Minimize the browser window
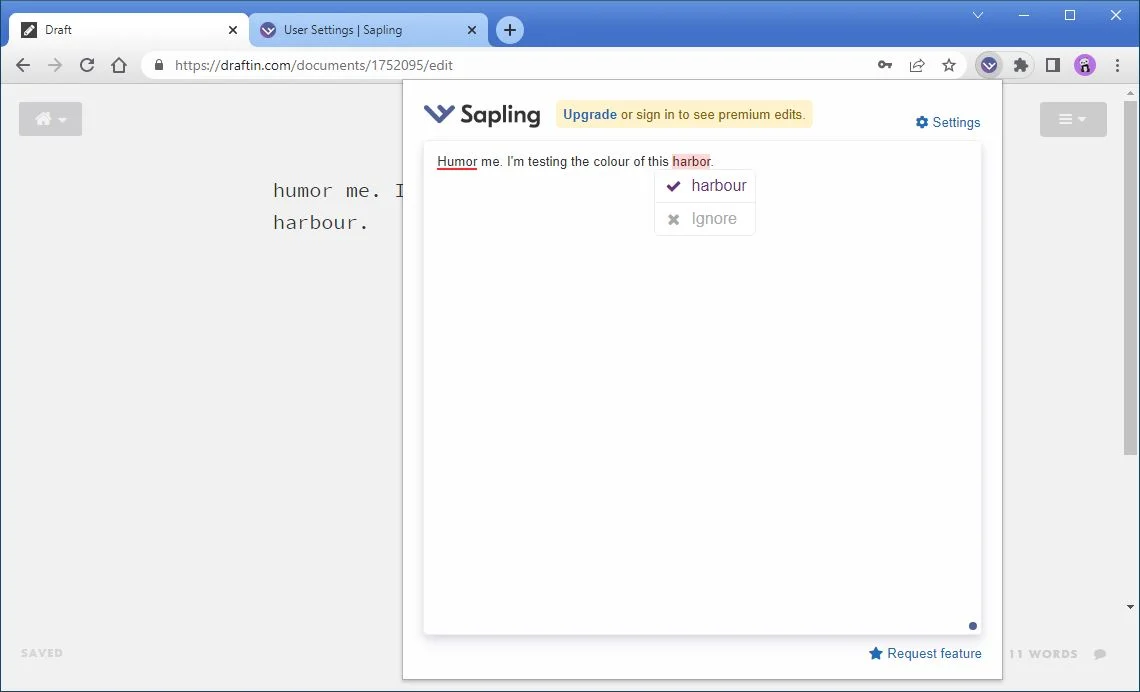This screenshot has width=1140, height=692. click(x=1024, y=15)
